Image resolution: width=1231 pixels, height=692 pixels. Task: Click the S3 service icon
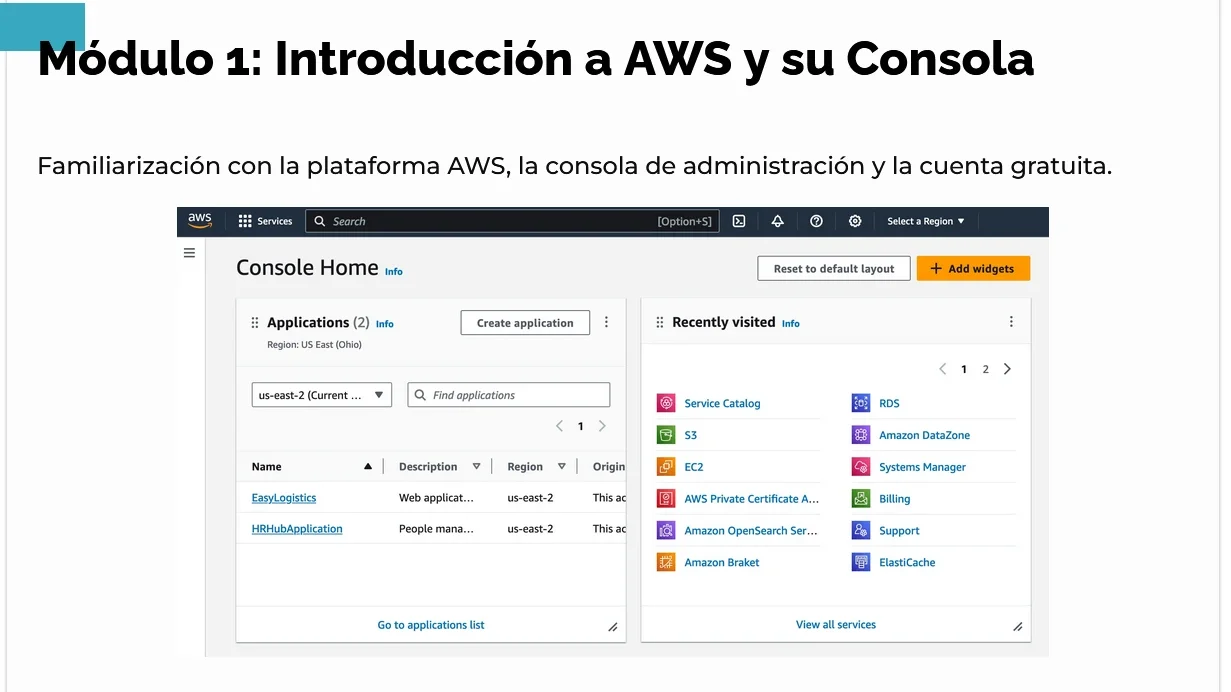pos(666,435)
